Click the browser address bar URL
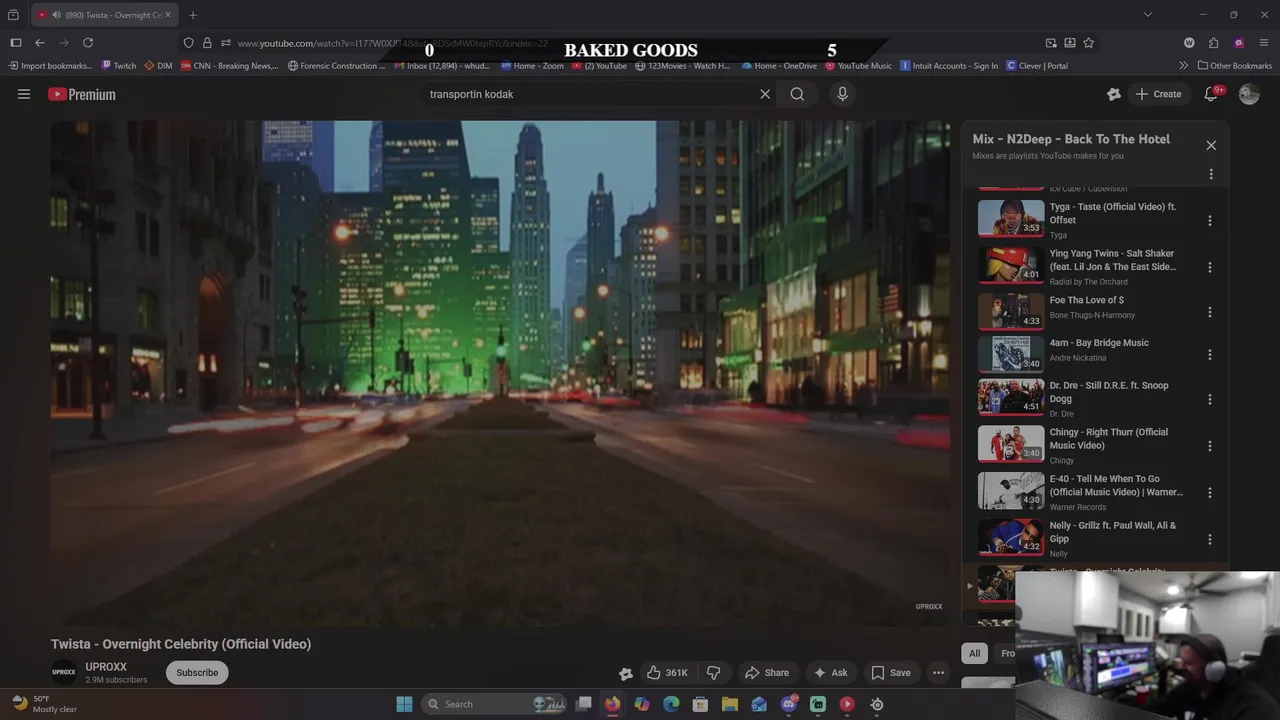This screenshot has width=1280, height=720. point(392,43)
